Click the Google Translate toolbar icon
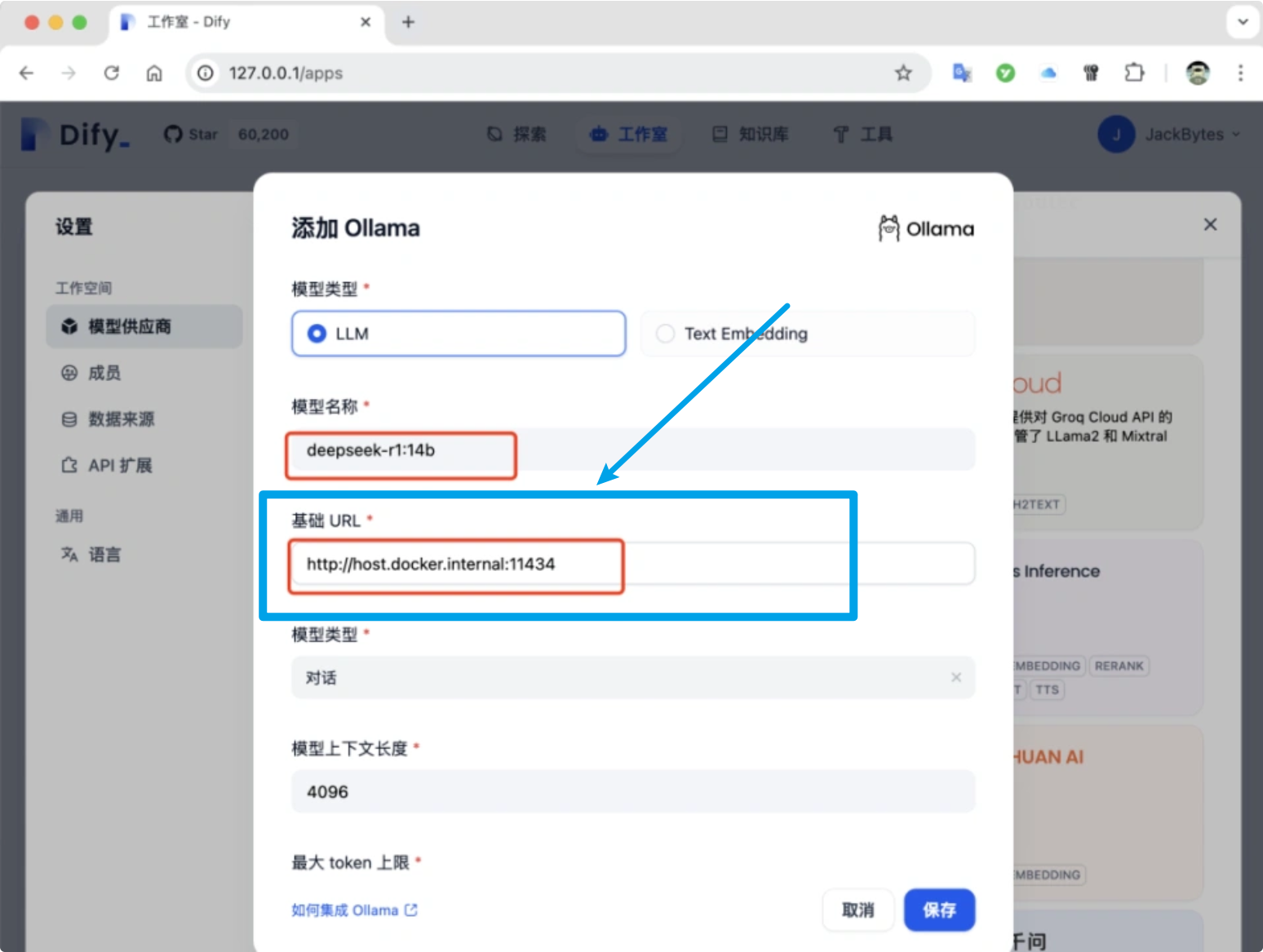The width and height of the screenshot is (1263, 952). click(962, 73)
